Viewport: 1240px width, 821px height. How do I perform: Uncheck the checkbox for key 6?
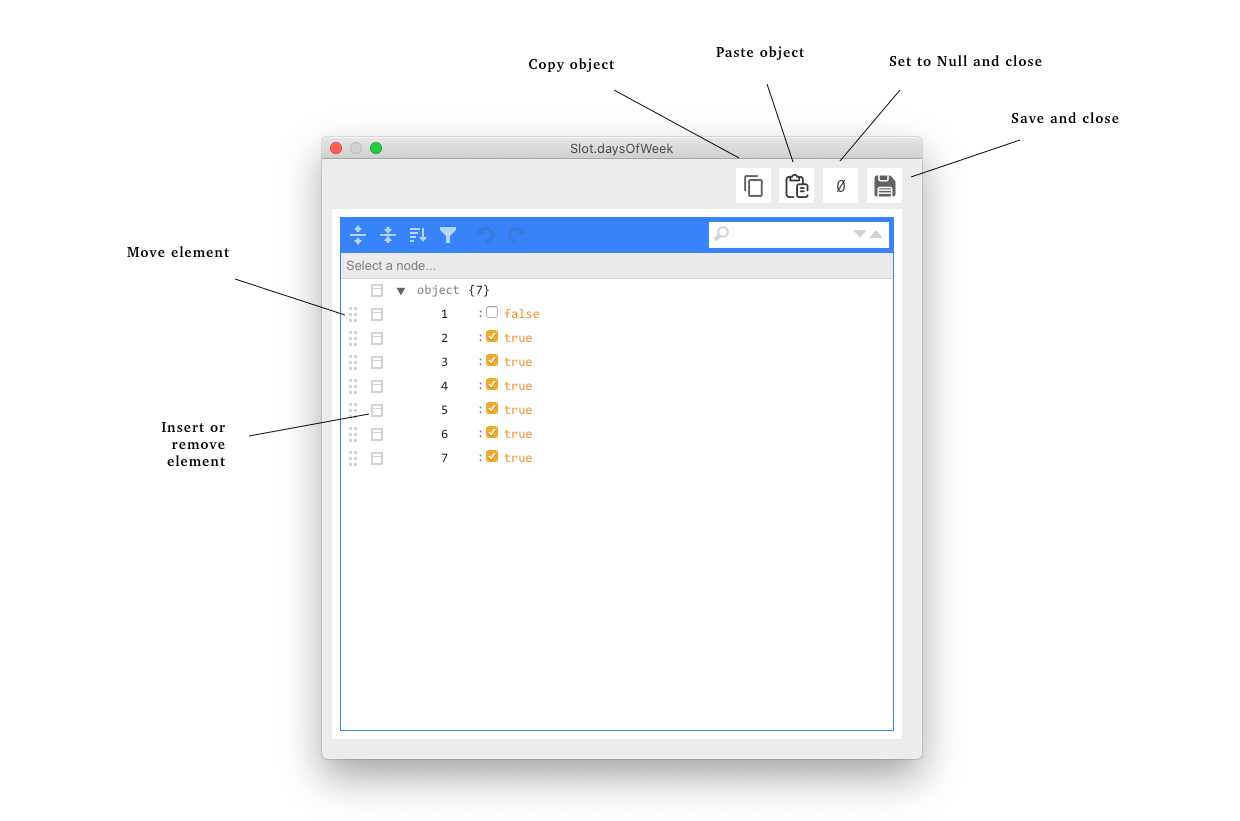pyautogui.click(x=492, y=432)
